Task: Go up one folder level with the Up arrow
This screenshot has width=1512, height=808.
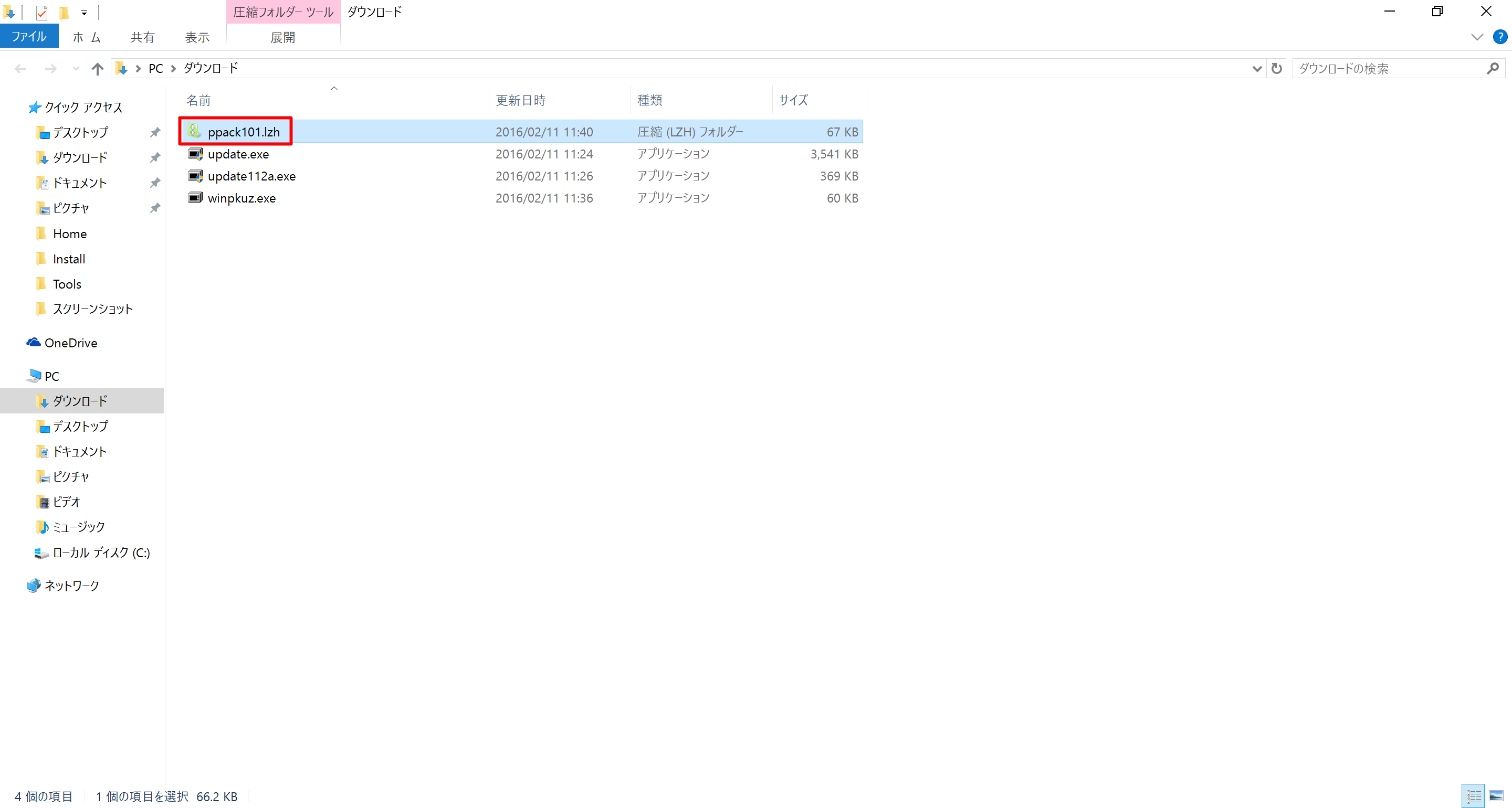Action: click(98, 69)
